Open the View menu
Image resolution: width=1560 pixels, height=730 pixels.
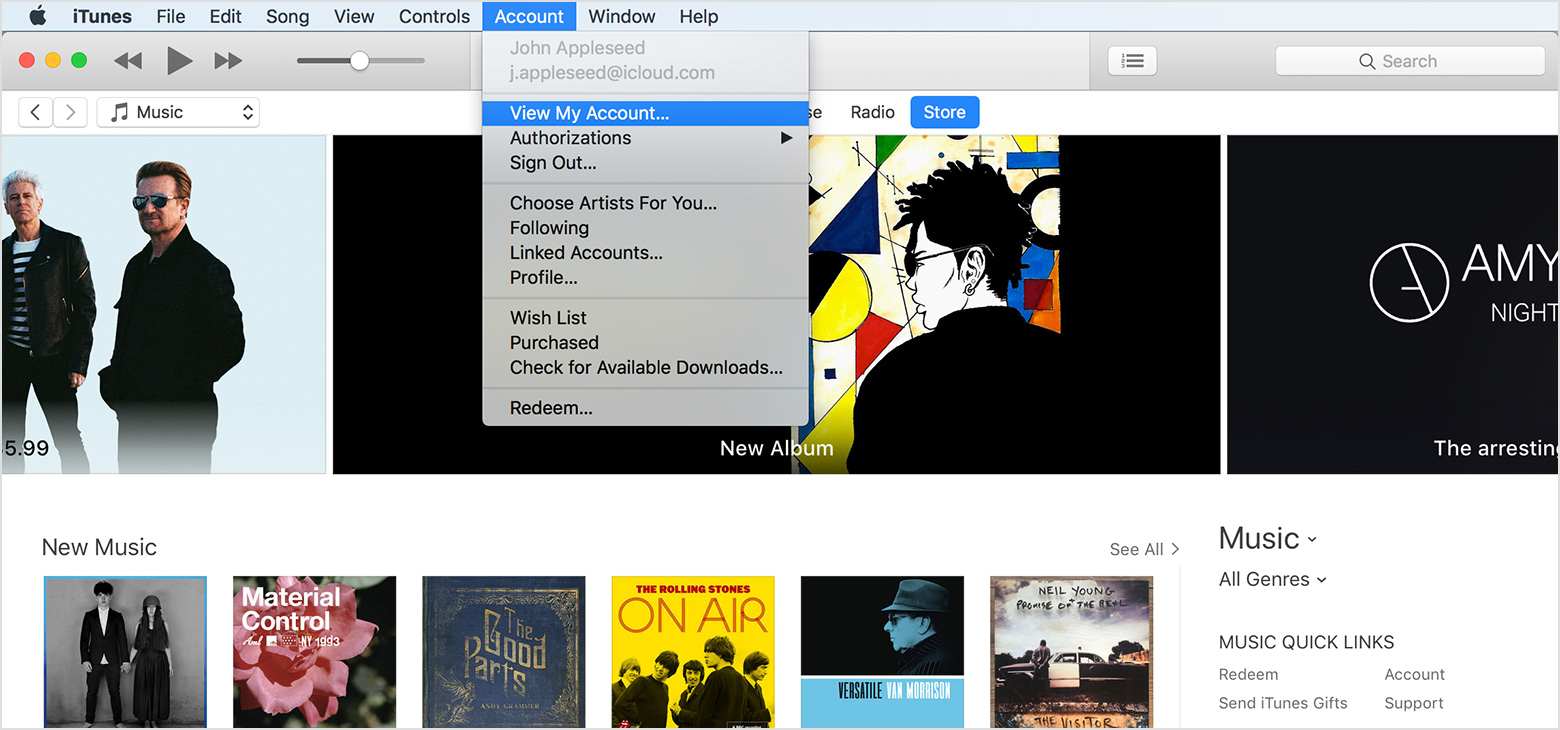pos(354,16)
